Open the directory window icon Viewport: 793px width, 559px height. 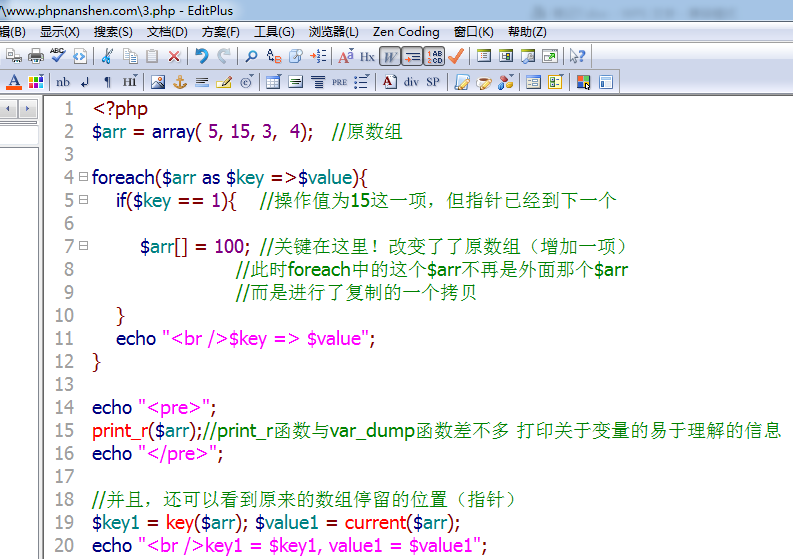[x=506, y=56]
